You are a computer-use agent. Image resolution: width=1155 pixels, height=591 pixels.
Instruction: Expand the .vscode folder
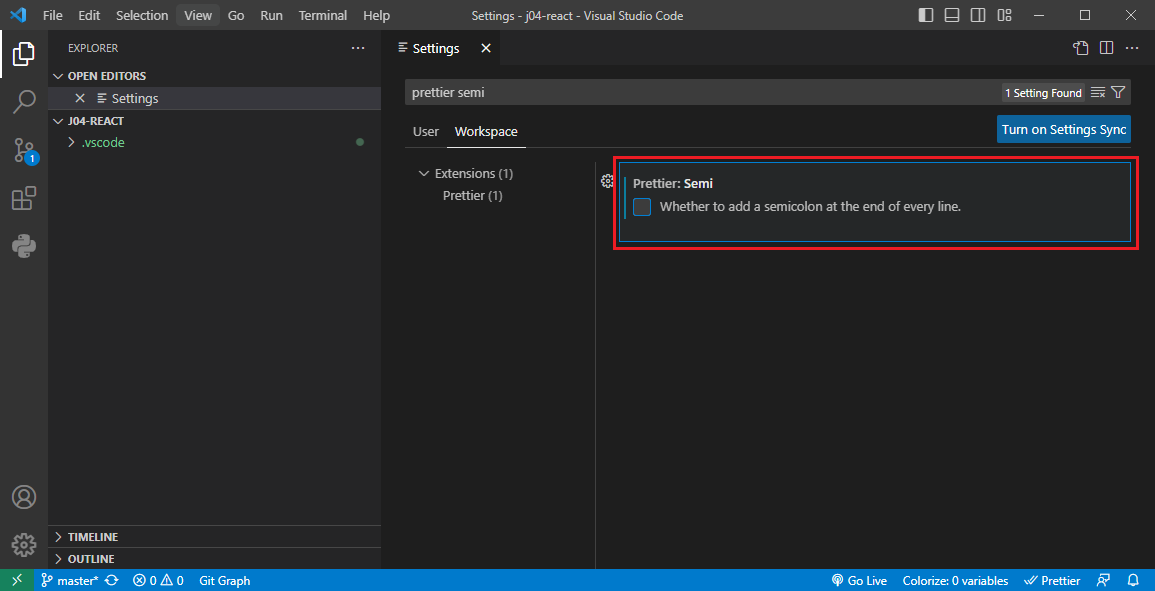pyautogui.click(x=71, y=143)
